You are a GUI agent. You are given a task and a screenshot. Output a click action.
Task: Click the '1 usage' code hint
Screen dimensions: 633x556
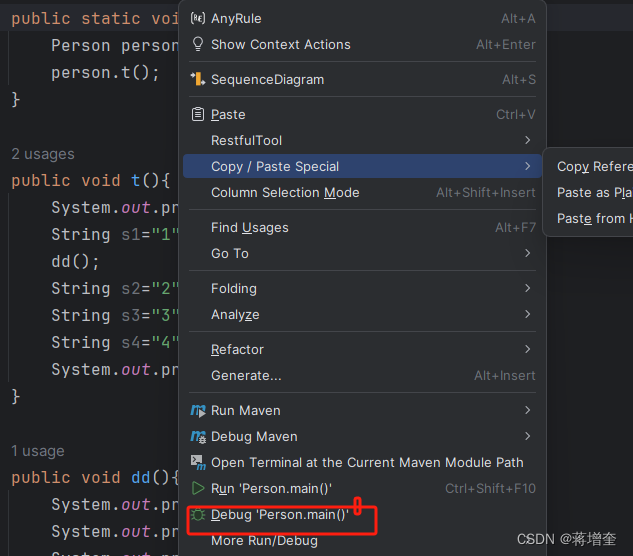(x=38, y=451)
